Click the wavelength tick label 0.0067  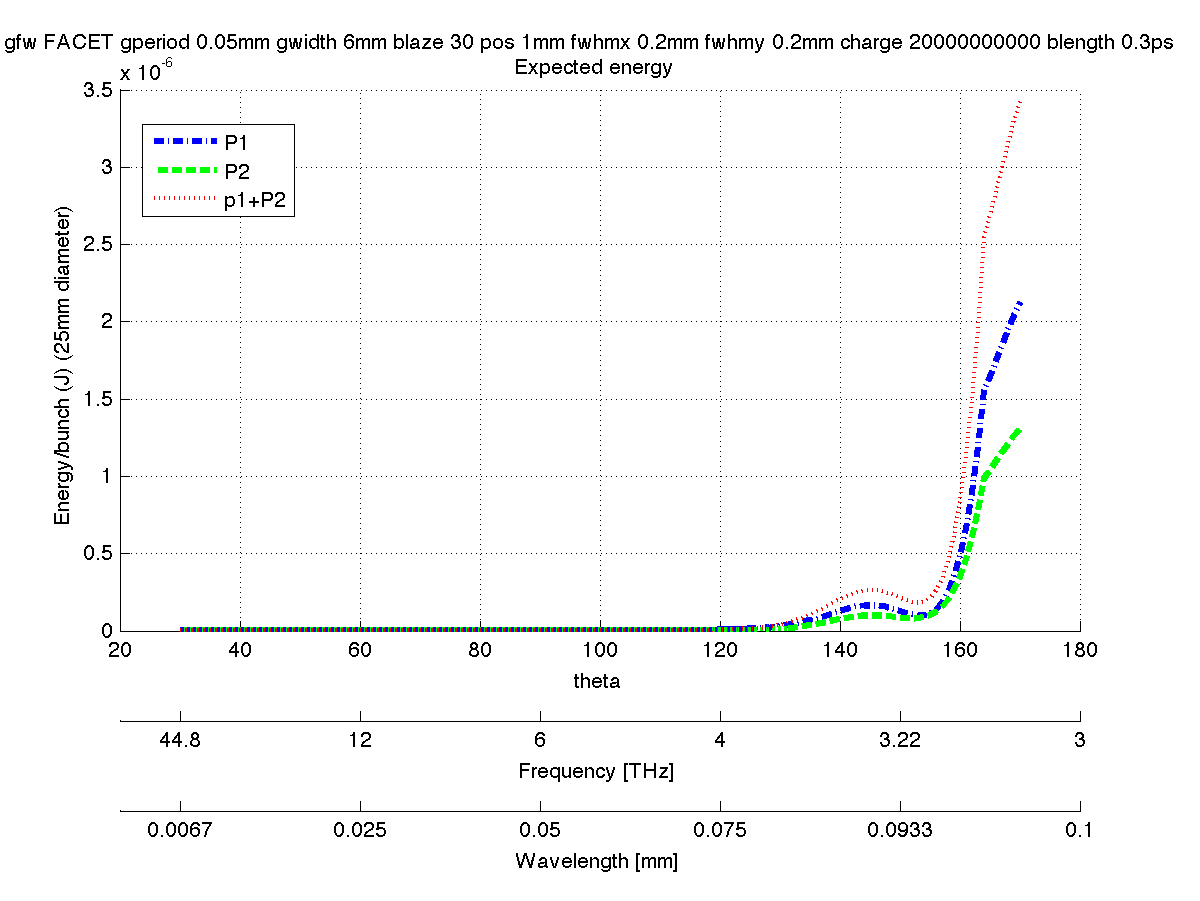click(180, 830)
